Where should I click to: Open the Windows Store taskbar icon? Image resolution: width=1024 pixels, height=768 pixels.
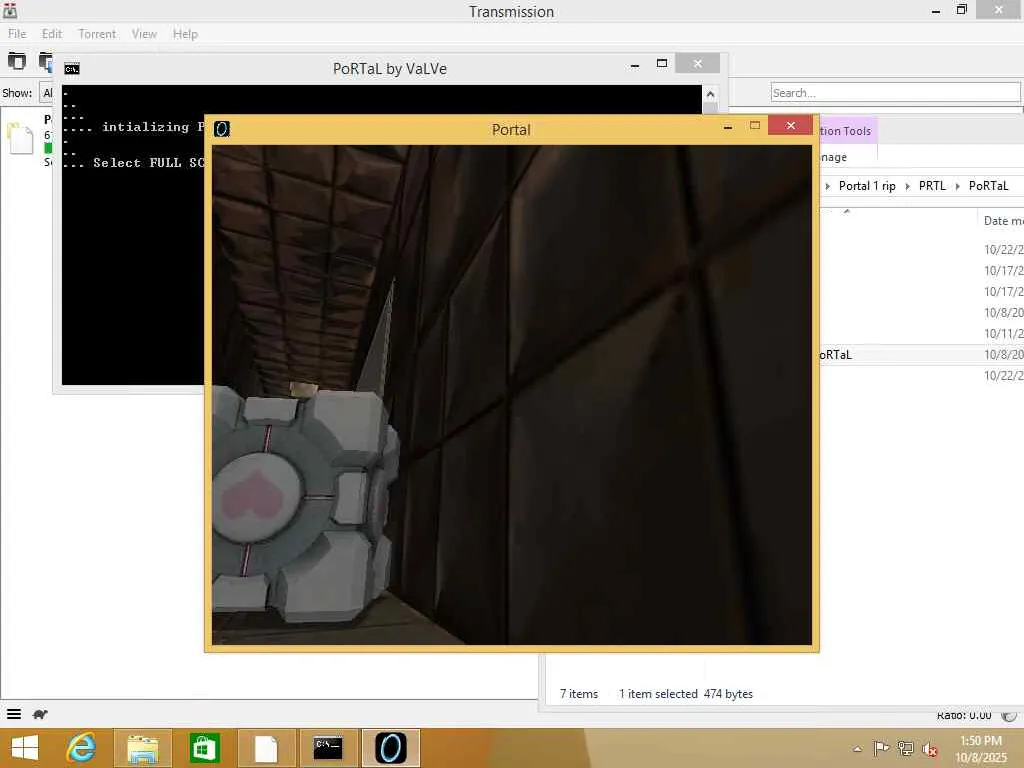point(204,748)
